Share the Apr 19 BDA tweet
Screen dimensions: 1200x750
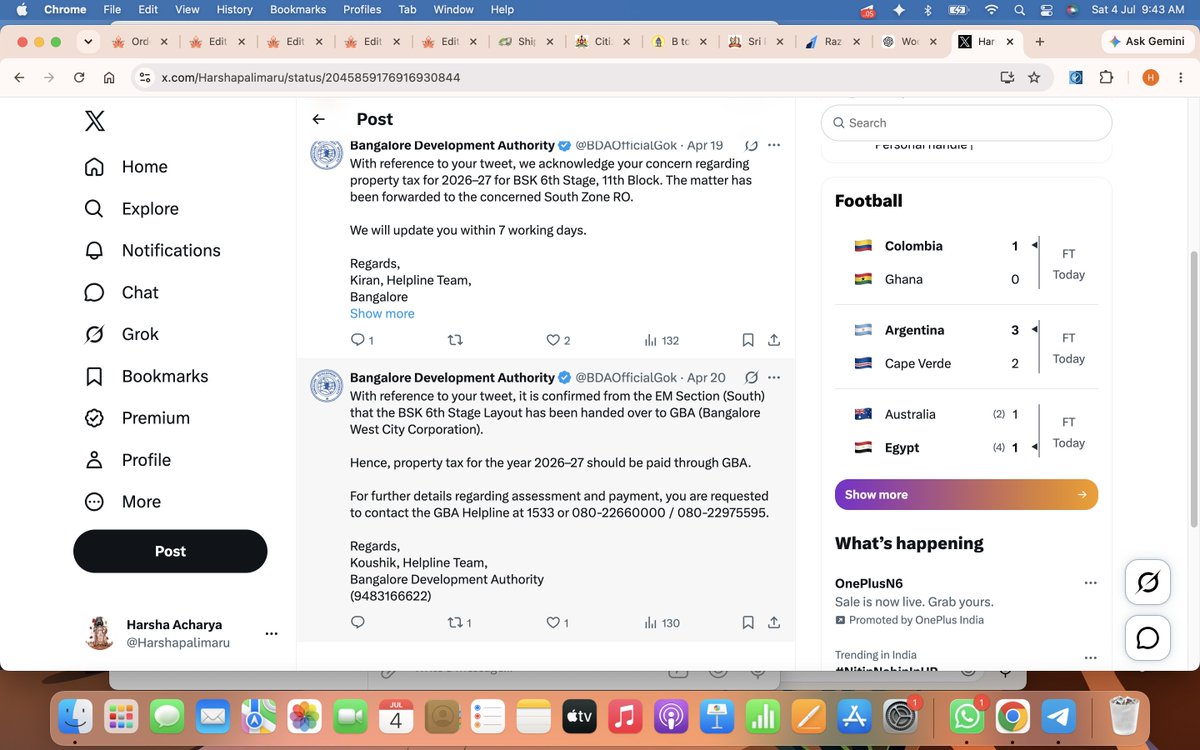(x=774, y=340)
